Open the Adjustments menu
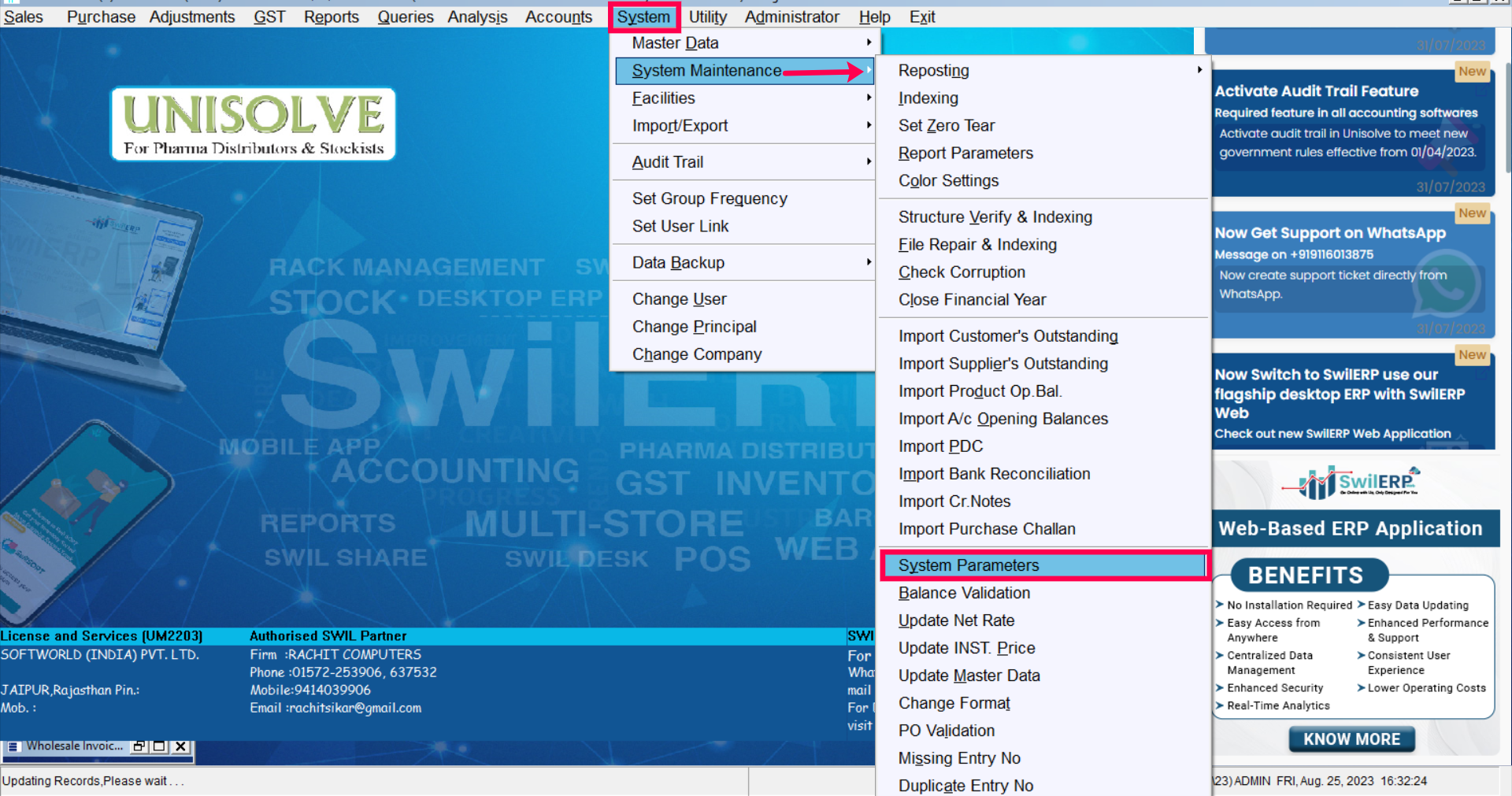 pos(192,17)
